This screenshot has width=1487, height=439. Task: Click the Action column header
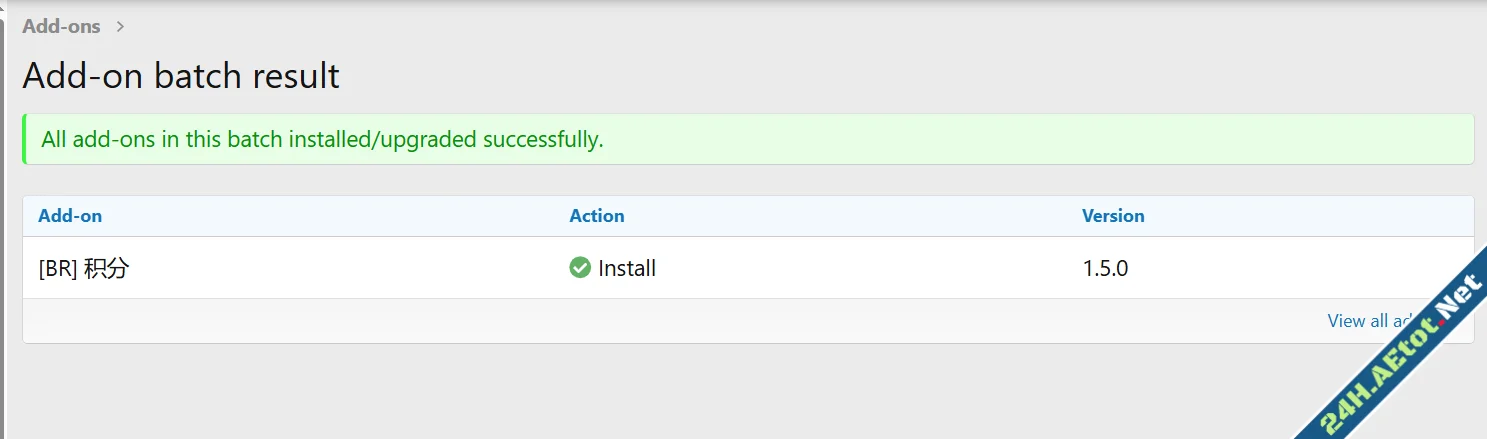[x=597, y=216]
